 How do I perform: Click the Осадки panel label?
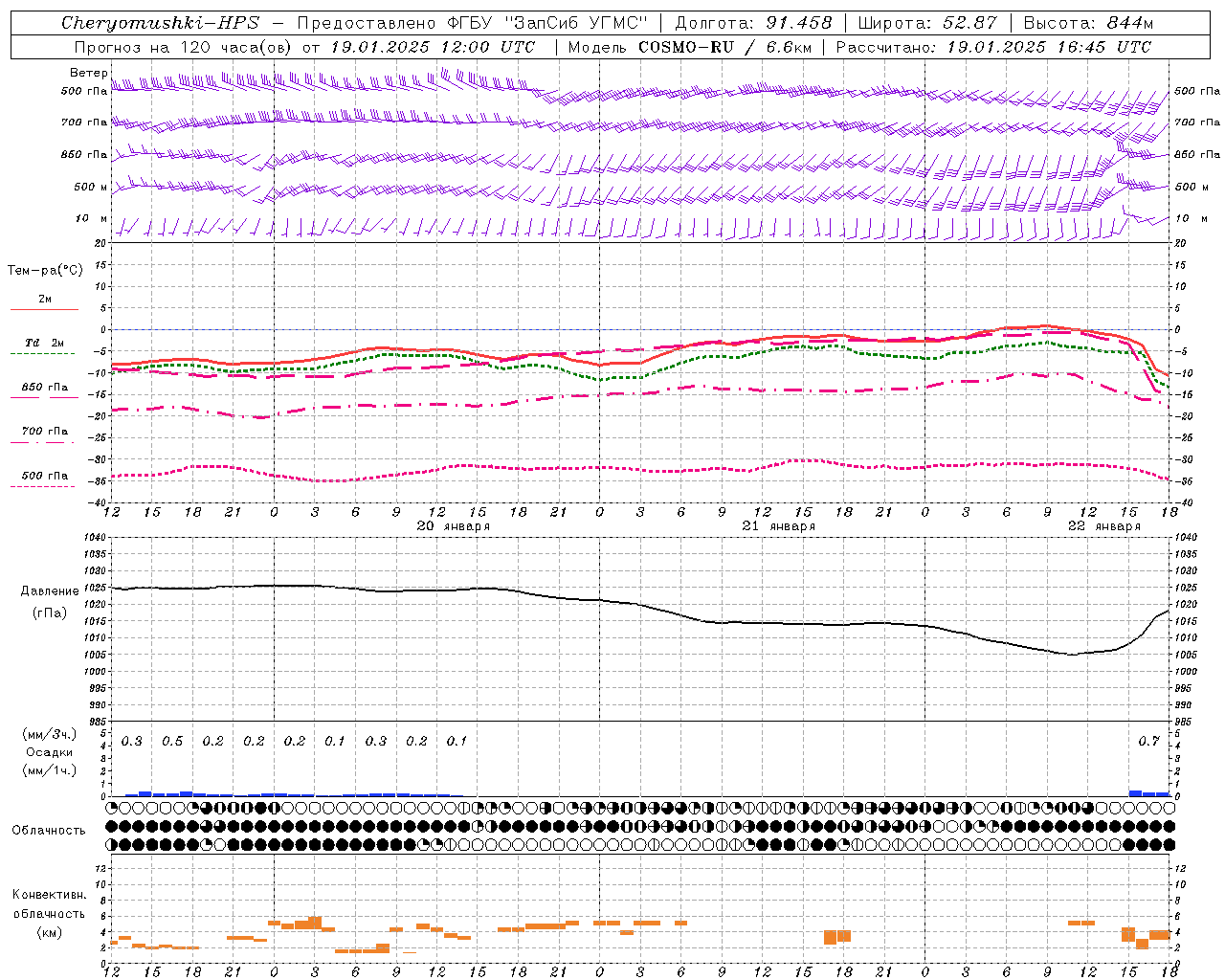pos(50,753)
